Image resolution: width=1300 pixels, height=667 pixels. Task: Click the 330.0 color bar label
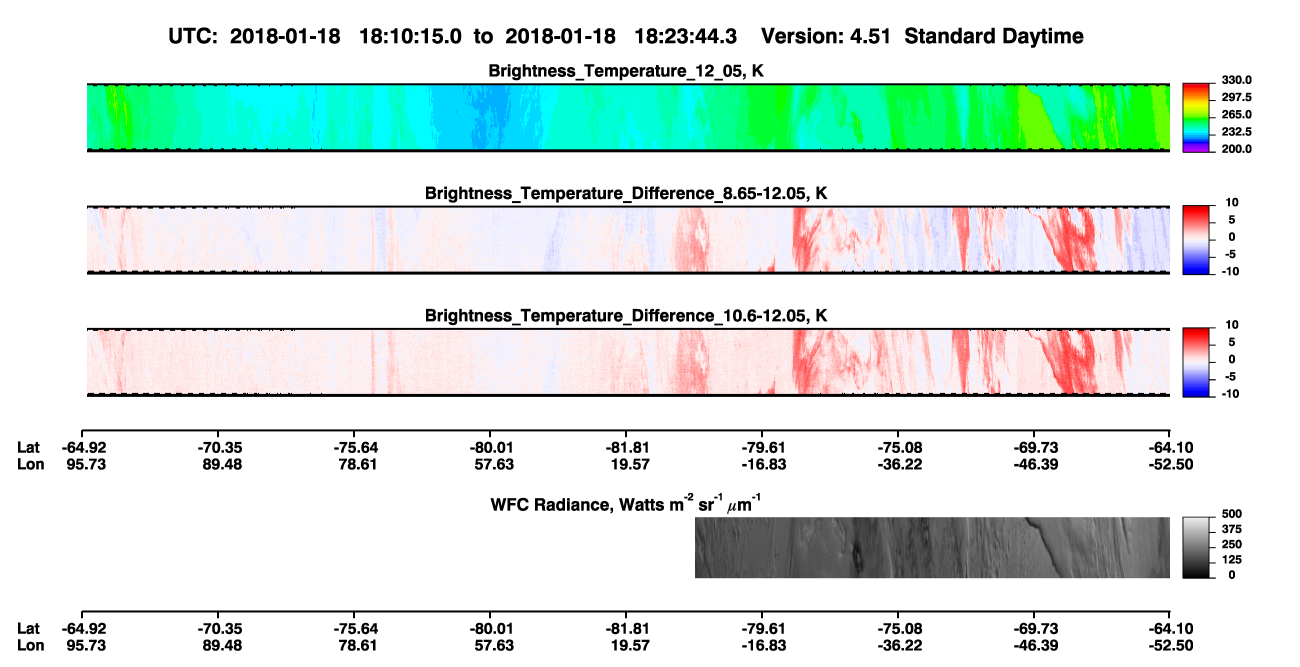coord(1236,80)
